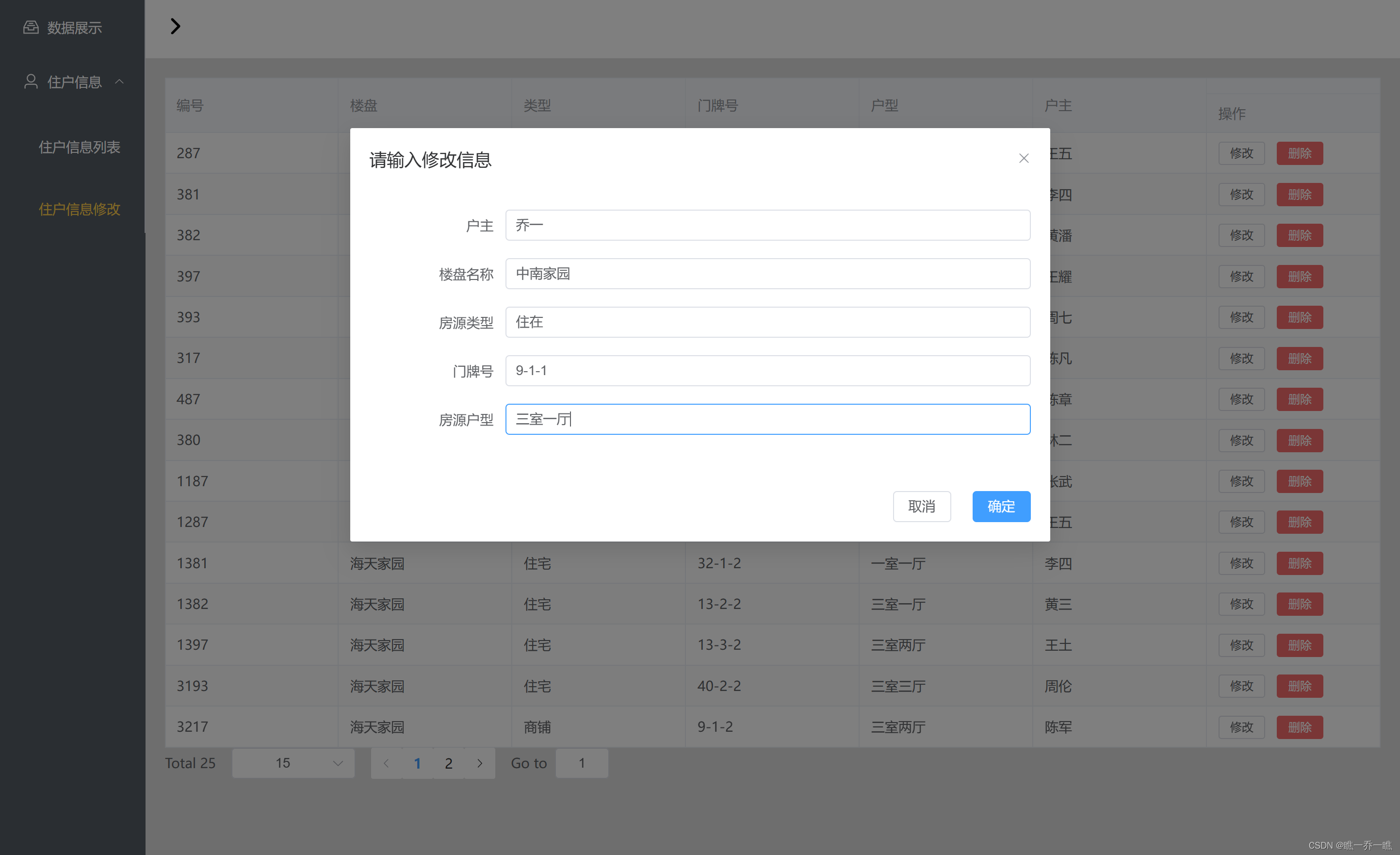1400x855 pixels.
Task: Collapse the 住户信息 submenu chevron
Action: (x=119, y=82)
